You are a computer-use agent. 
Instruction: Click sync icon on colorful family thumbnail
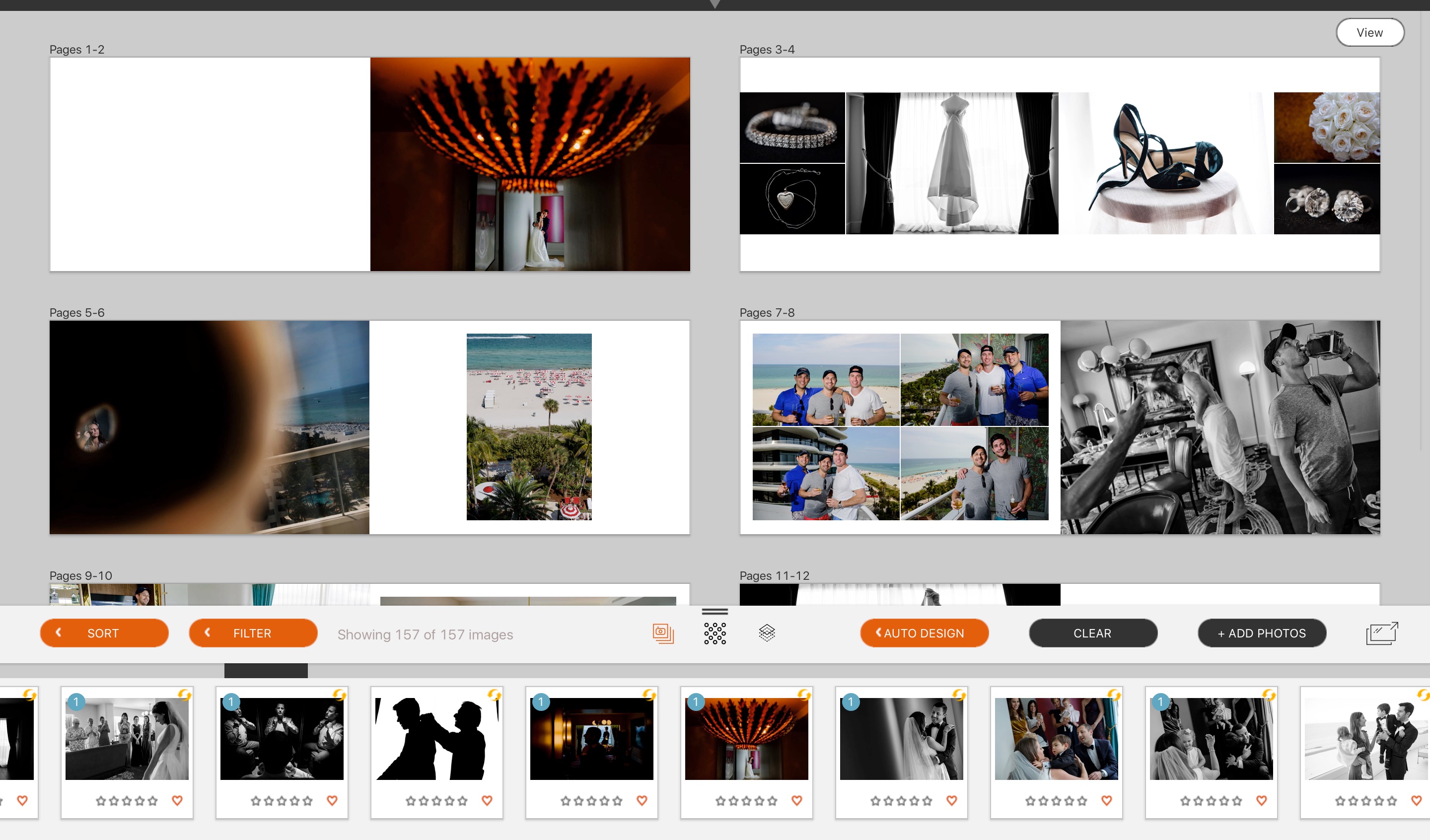[1114, 695]
